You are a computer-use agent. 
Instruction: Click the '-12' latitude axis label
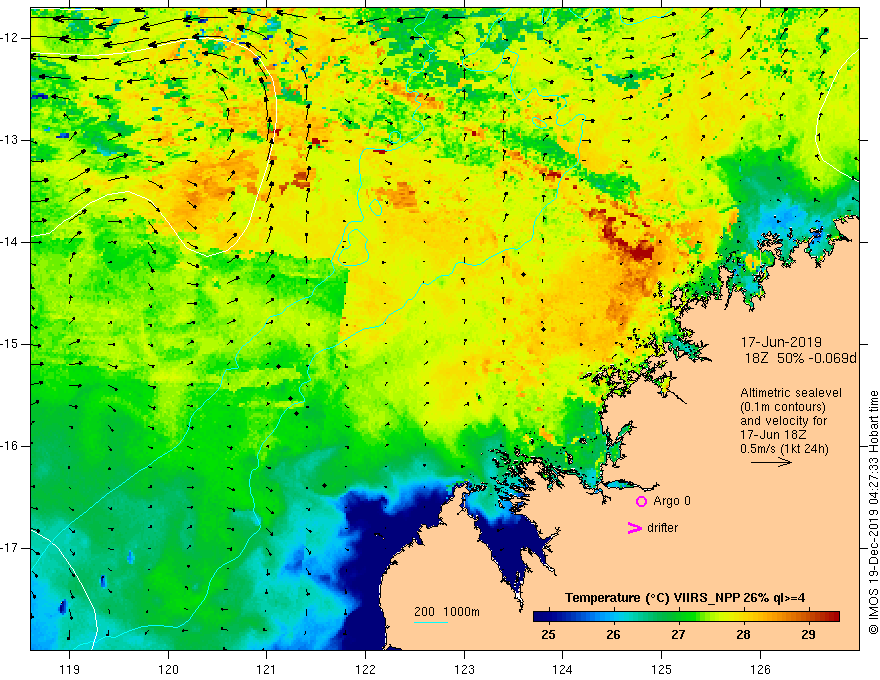click(10, 38)
